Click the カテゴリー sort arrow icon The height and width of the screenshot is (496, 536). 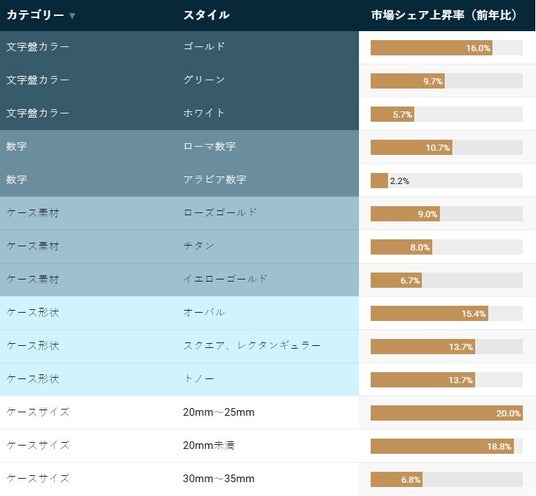click(72, 16)
